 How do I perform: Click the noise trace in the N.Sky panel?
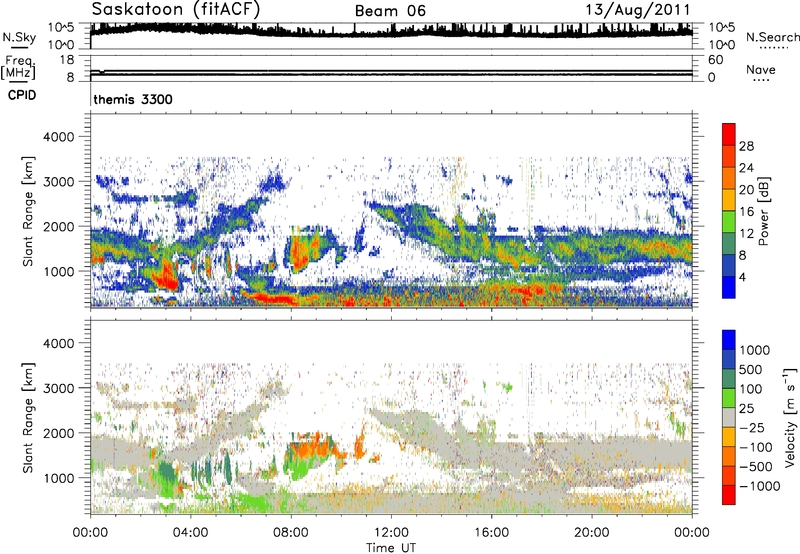click(x=391, y=30)
